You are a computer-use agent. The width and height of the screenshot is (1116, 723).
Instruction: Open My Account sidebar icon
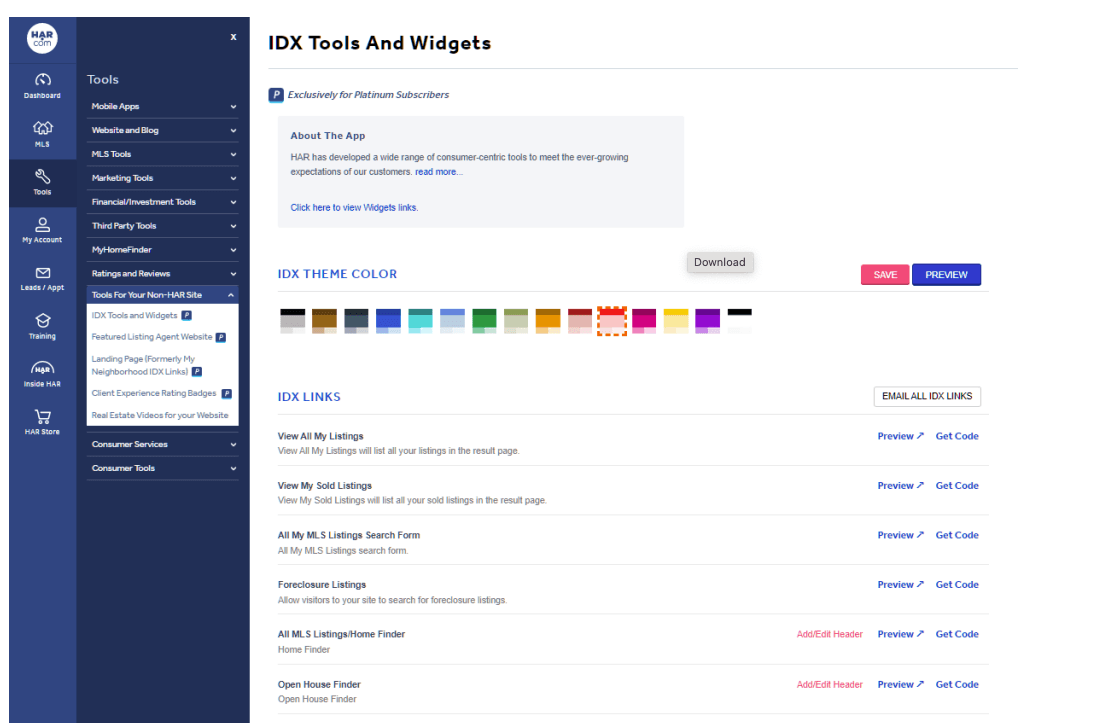point(42,231)
